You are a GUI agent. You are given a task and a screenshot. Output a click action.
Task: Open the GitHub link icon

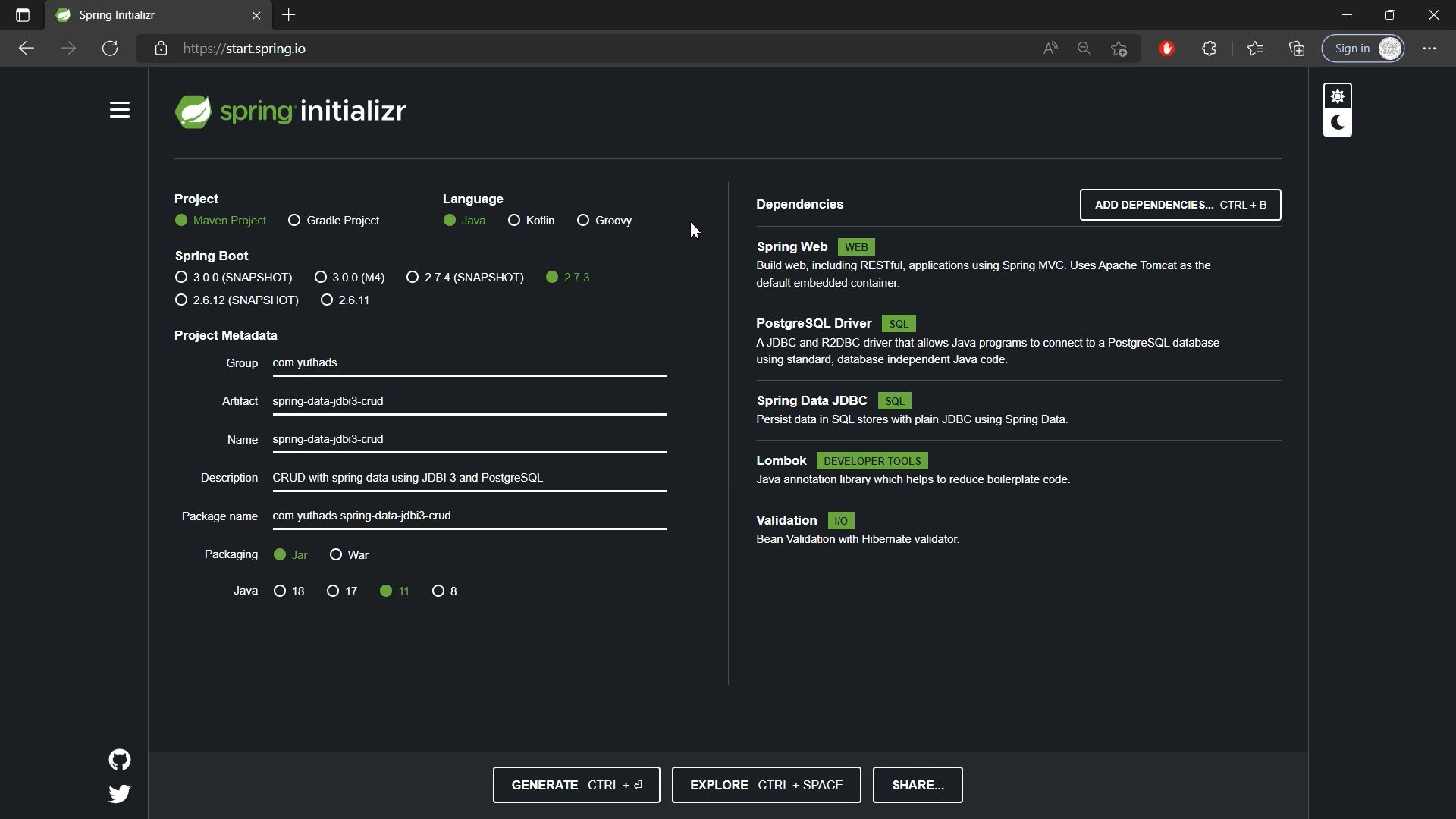[x=120, y=760]
